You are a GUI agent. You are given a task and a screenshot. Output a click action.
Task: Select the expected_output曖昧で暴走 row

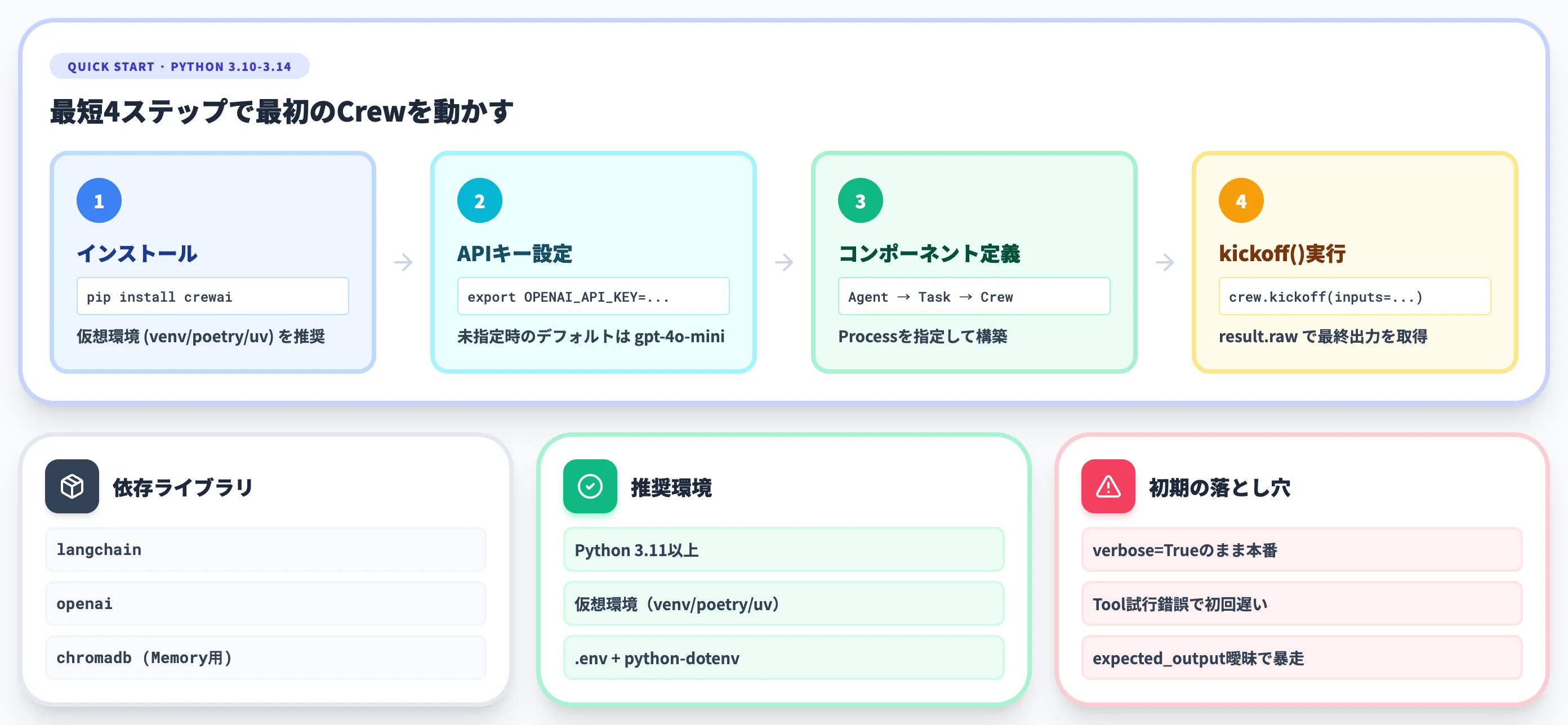[1302, 657]
